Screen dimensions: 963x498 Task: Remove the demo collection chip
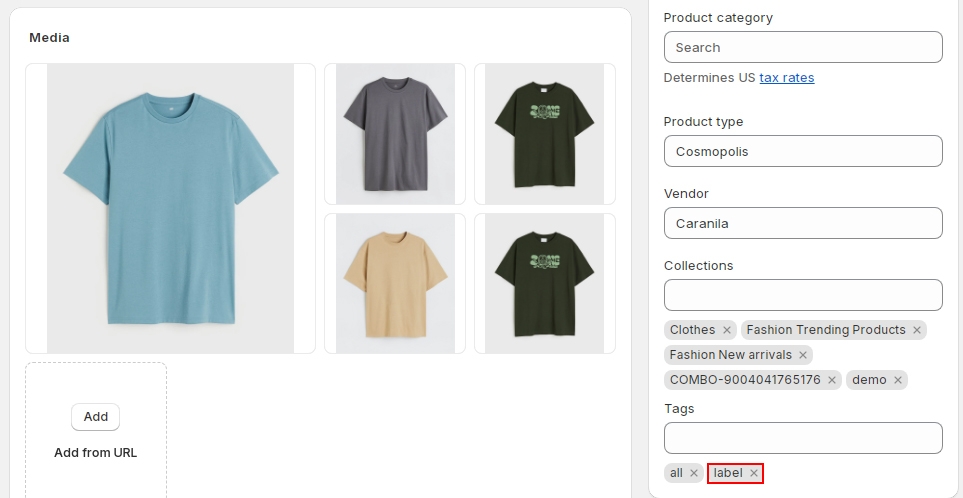click(898, 380)
